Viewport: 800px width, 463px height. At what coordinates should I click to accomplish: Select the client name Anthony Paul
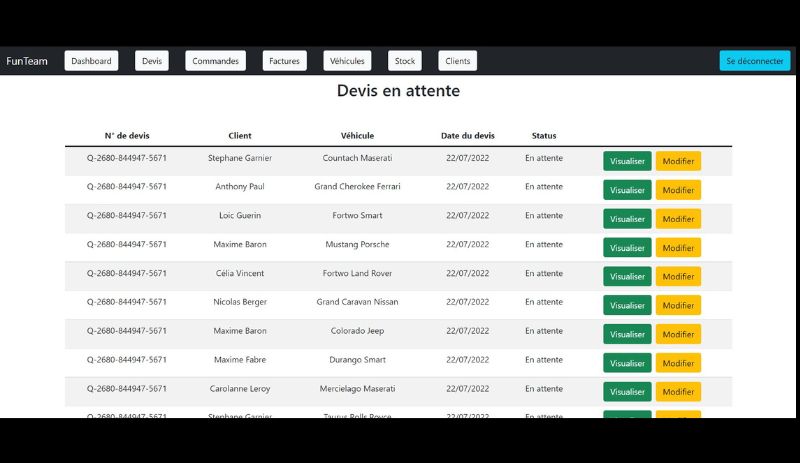240,186
